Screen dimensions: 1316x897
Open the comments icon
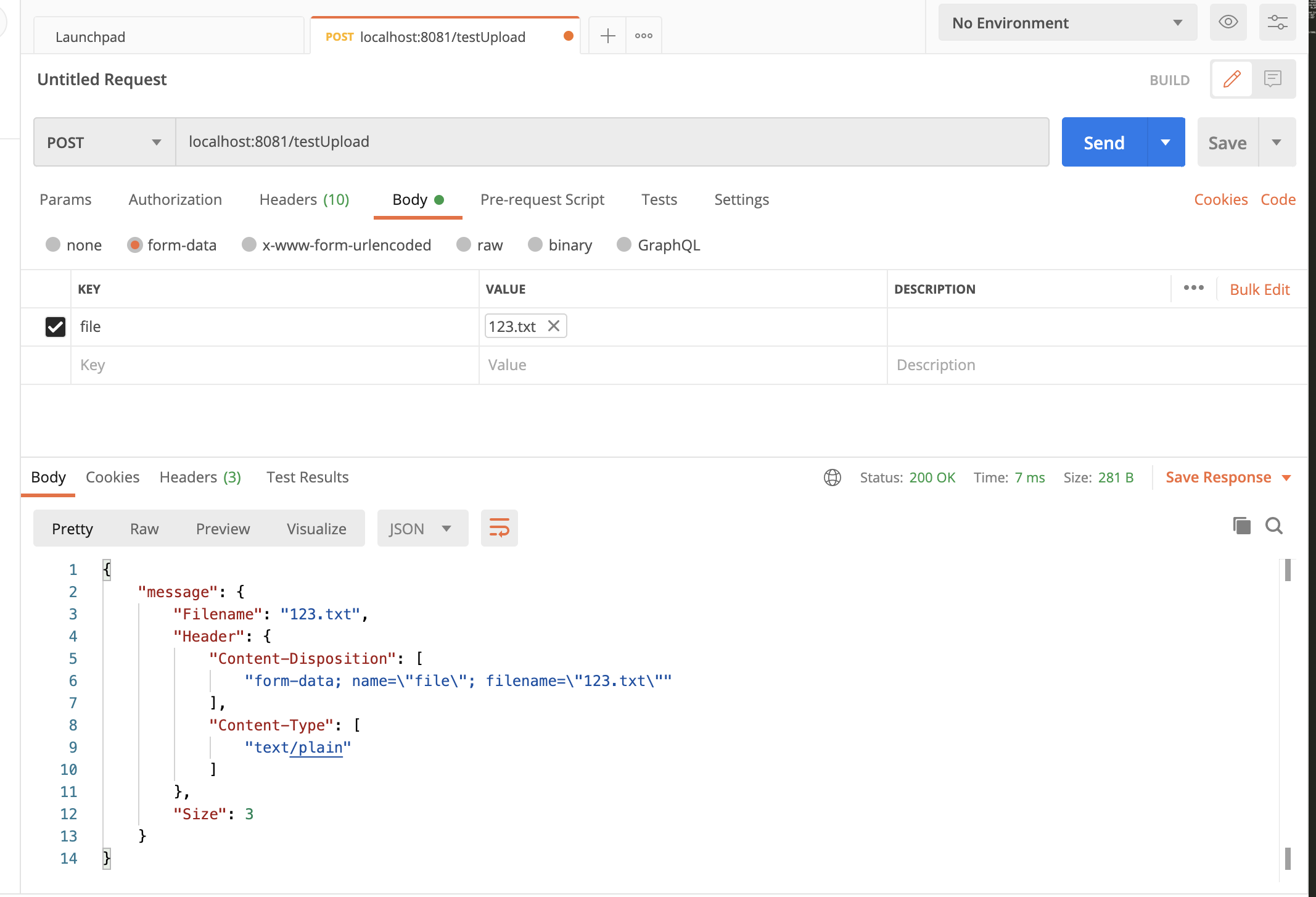pos(1273,79)
